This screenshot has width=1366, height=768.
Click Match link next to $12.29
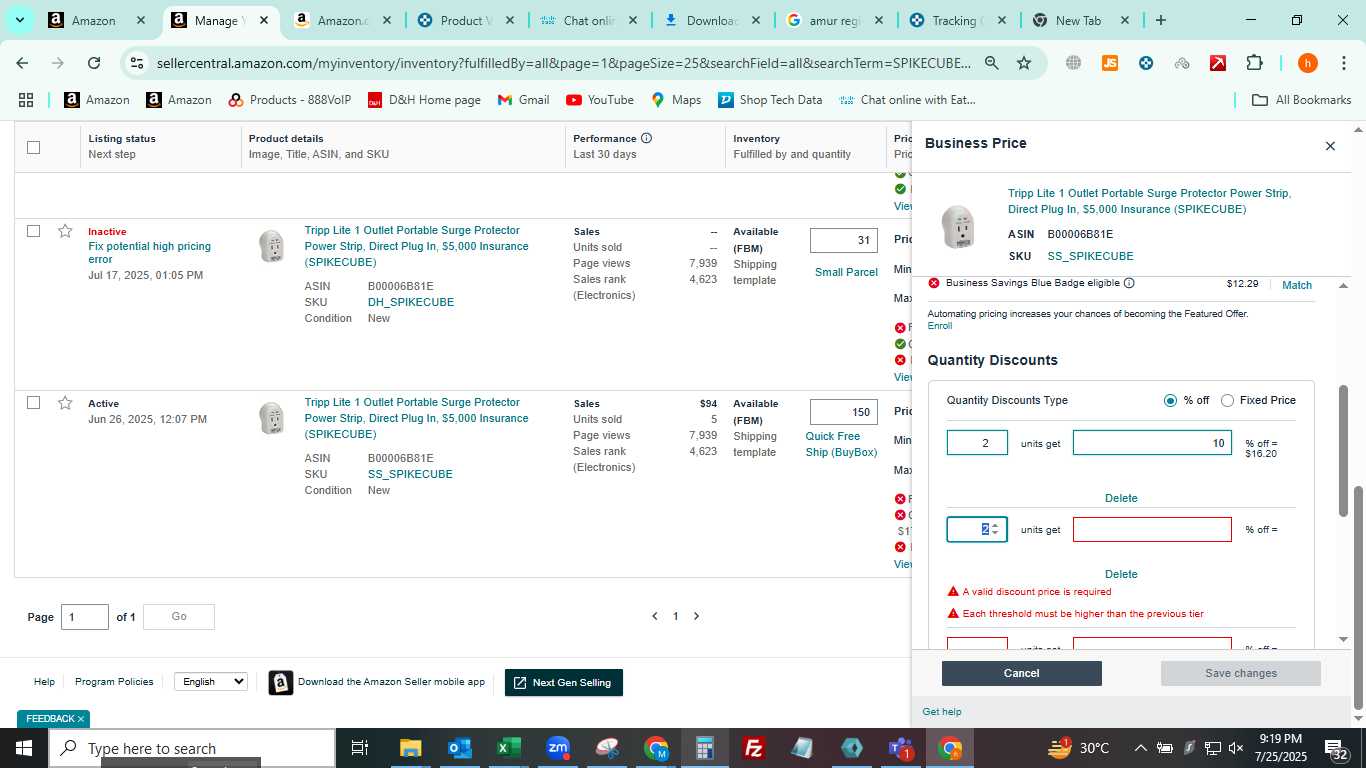(1297, 285)
